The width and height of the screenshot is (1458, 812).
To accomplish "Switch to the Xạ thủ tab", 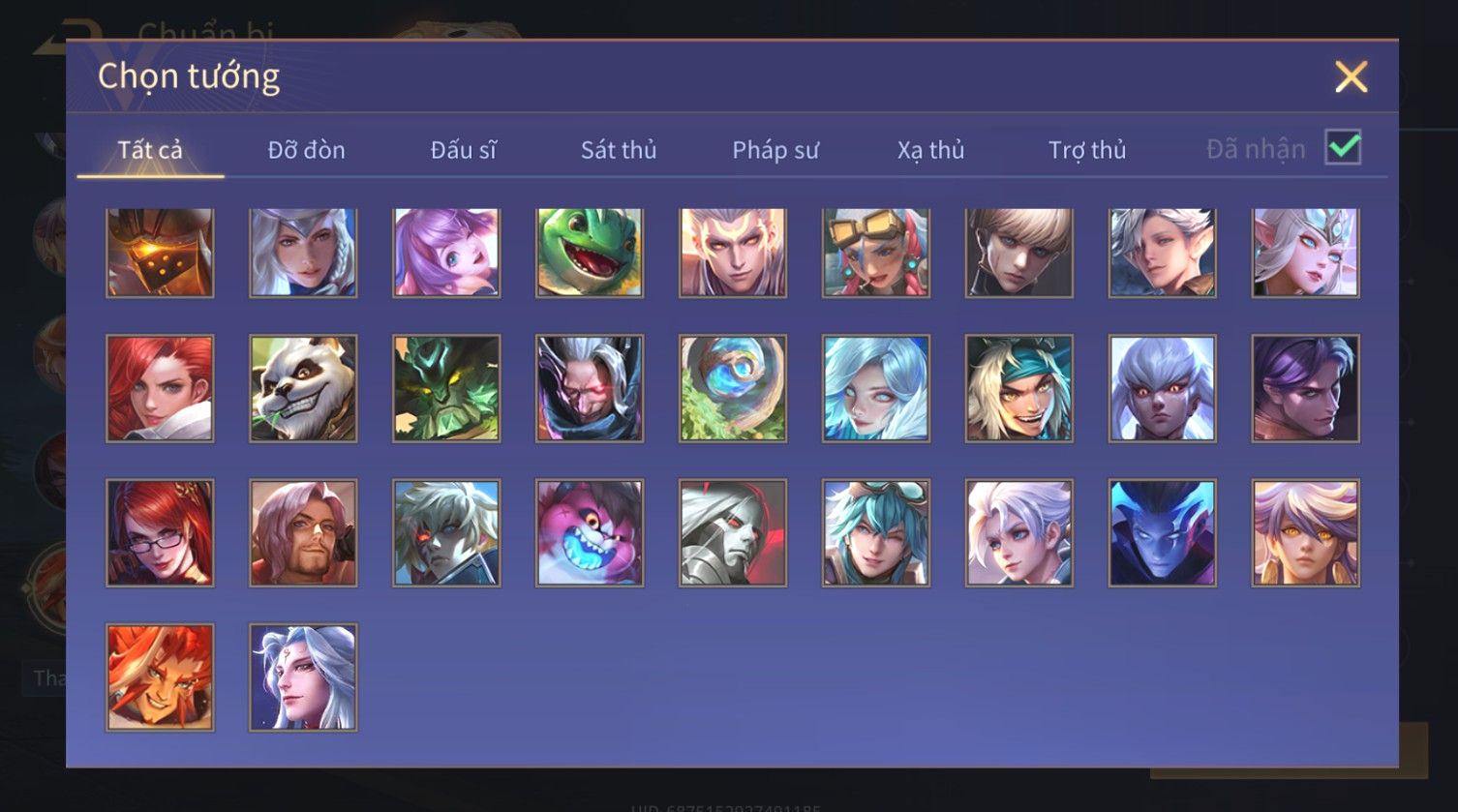I will (930, 150).
